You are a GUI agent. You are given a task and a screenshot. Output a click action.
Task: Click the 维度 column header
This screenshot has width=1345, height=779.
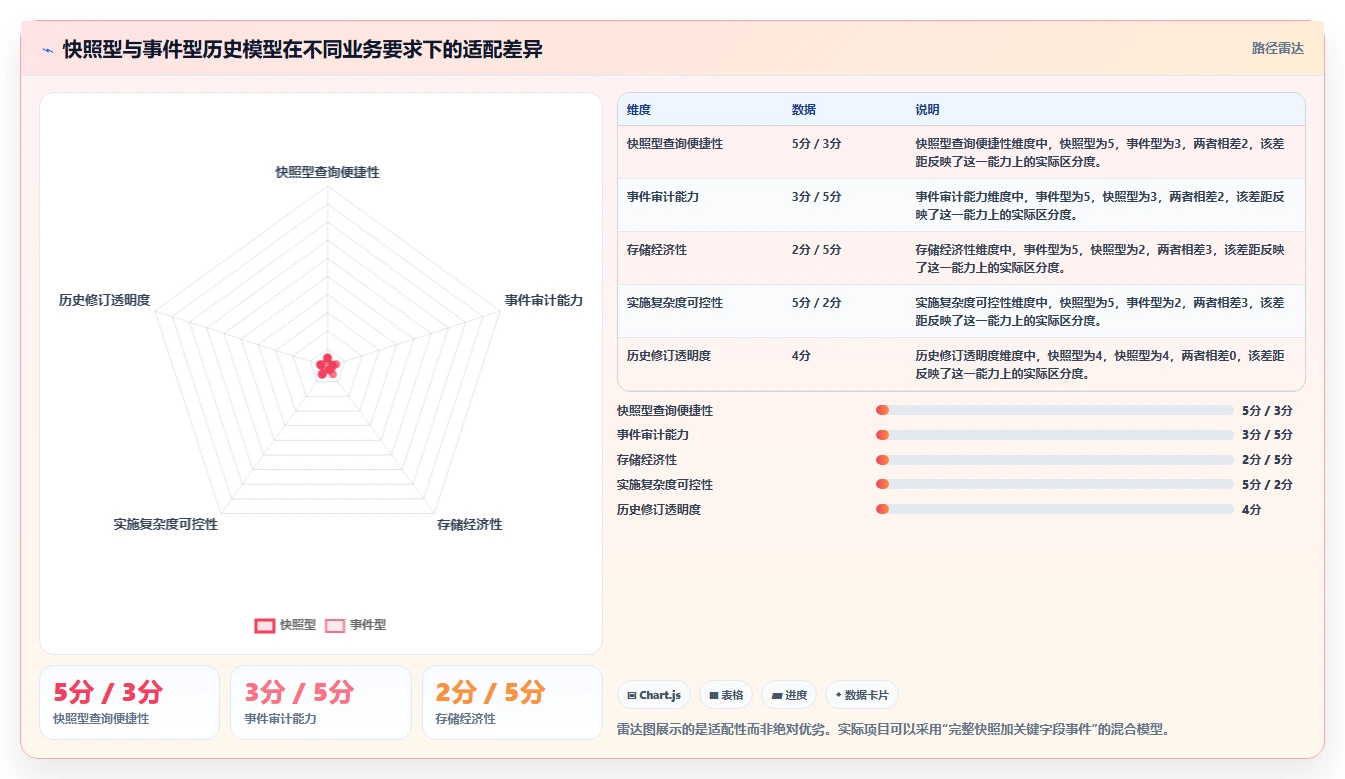click(639, 110)
